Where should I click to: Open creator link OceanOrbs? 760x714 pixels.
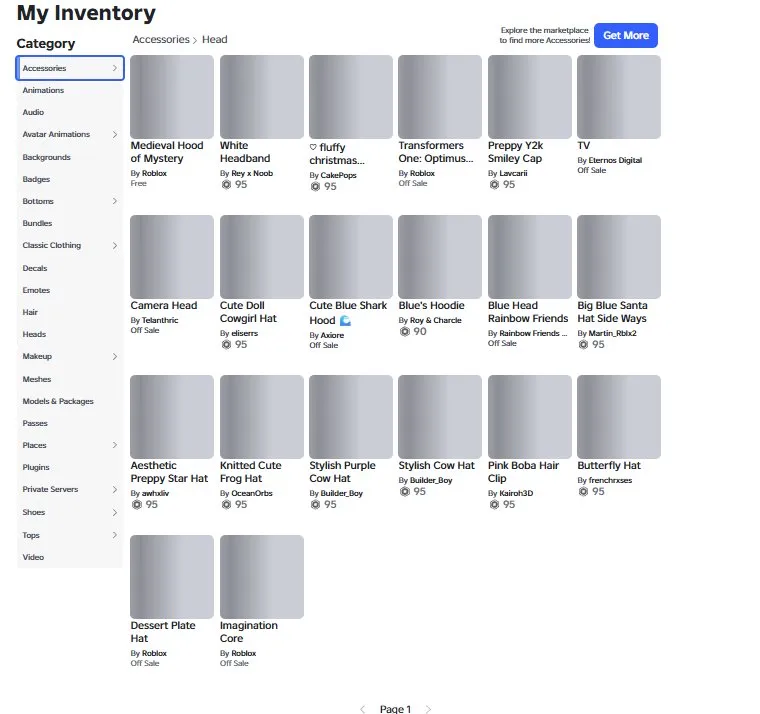point(252,493)
